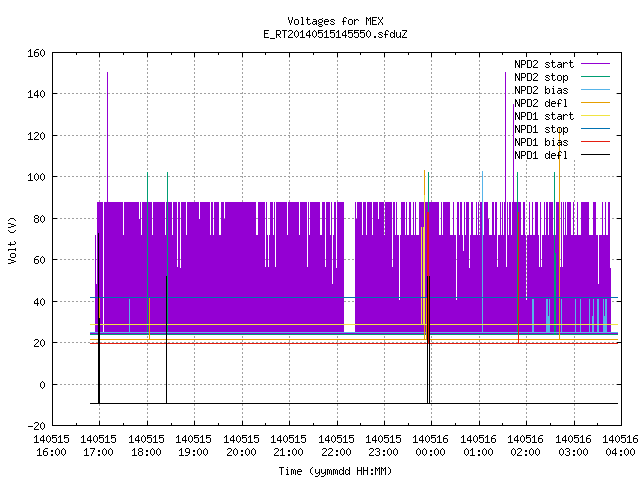The width and height of the screenshot is (640, 480).
Task: Click the yellow line sample beside NPD1 start
Action: pos(595,116)
